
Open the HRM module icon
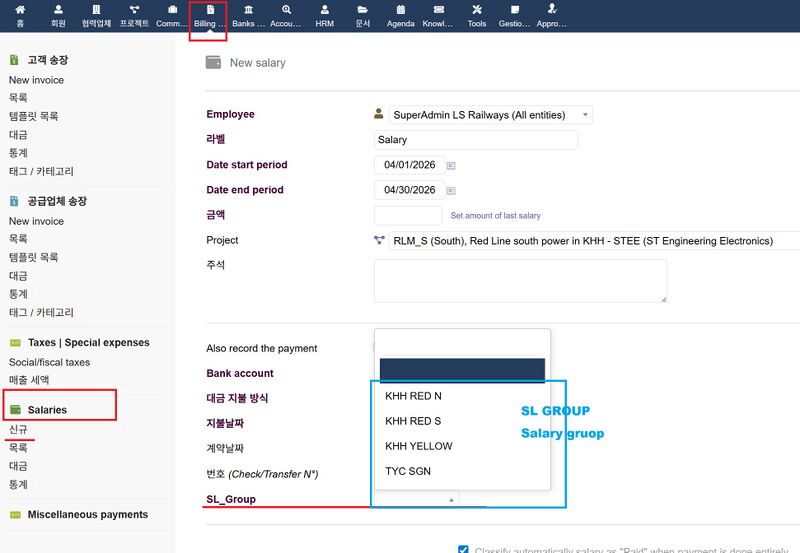click(x=324, y=10)
